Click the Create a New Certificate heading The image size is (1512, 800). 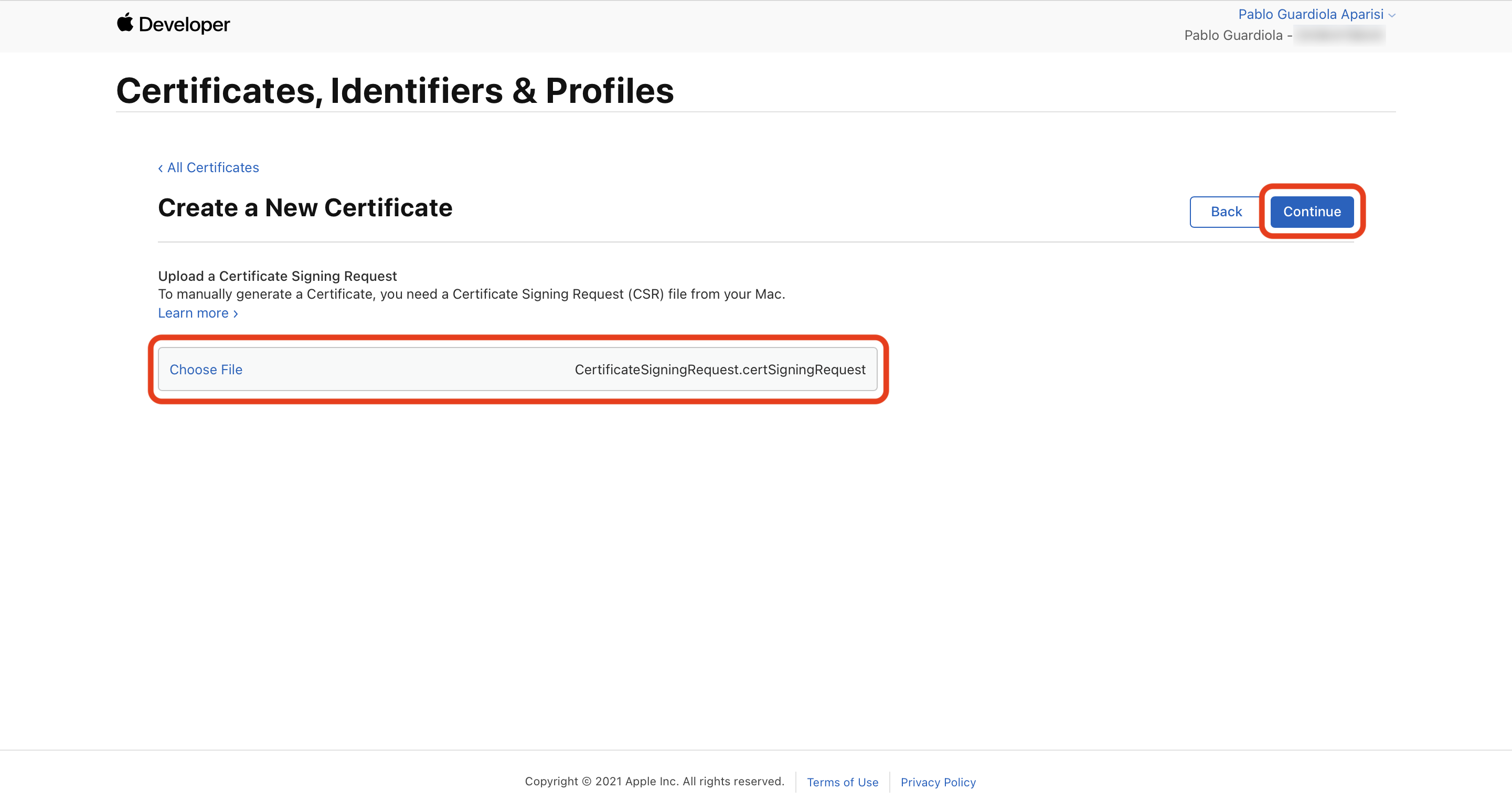305,208
